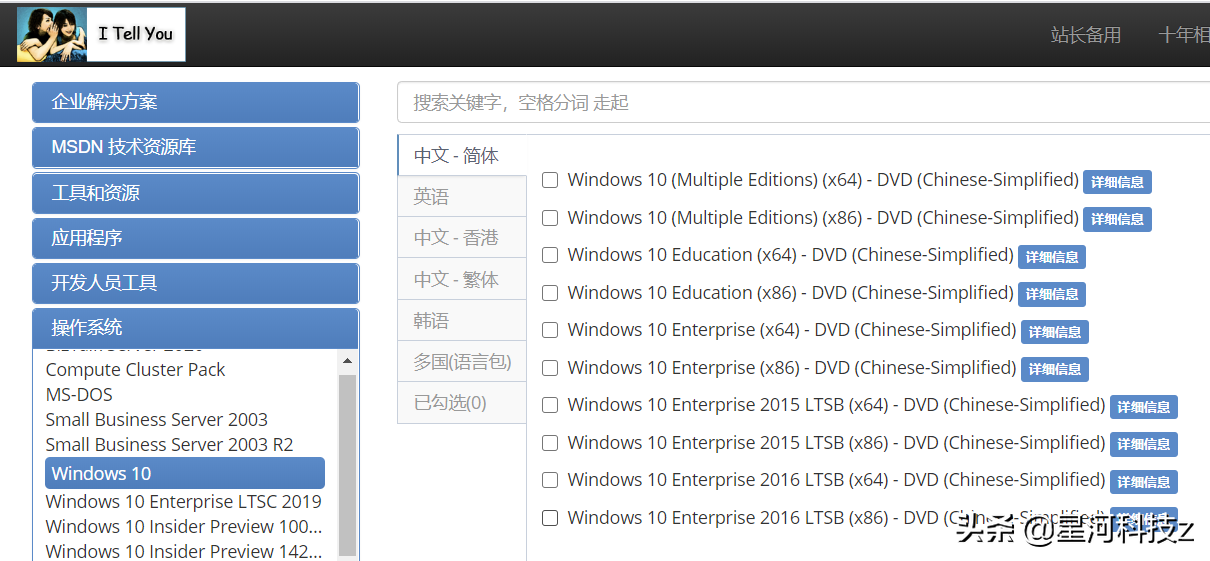Click the OS list scrollbar track
The width and height of the screenshot is (1210, 561).
click(348, 465)
